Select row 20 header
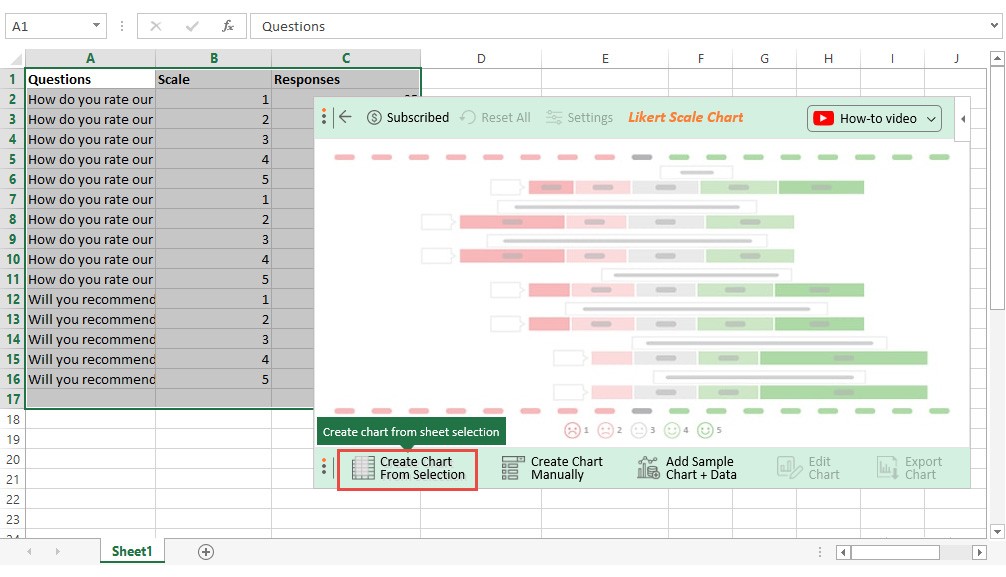The height and width of the screenshot is (577, 1006). pos(12,460)
